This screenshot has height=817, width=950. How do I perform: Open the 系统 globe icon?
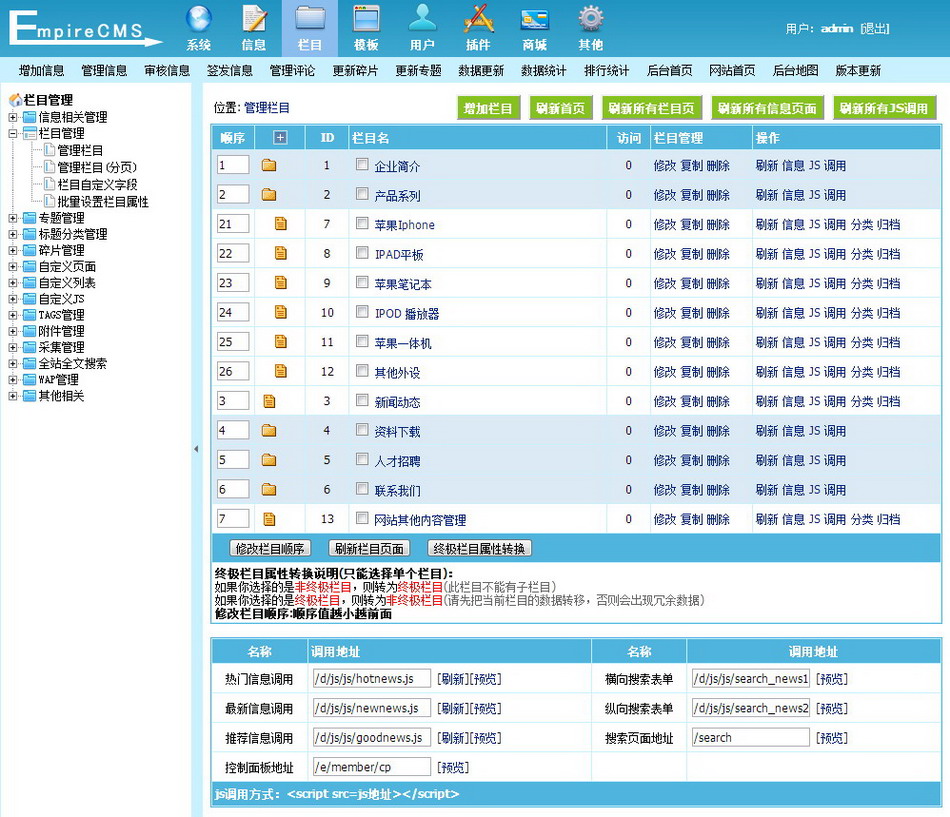pos(199,19)
